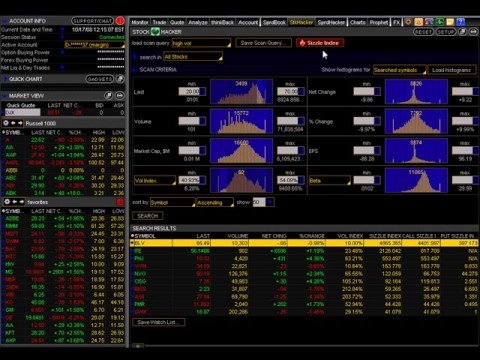Sort results by the VOL INDEX column header
The height and width of the screenshot is (360, 480).
point(350,236)
